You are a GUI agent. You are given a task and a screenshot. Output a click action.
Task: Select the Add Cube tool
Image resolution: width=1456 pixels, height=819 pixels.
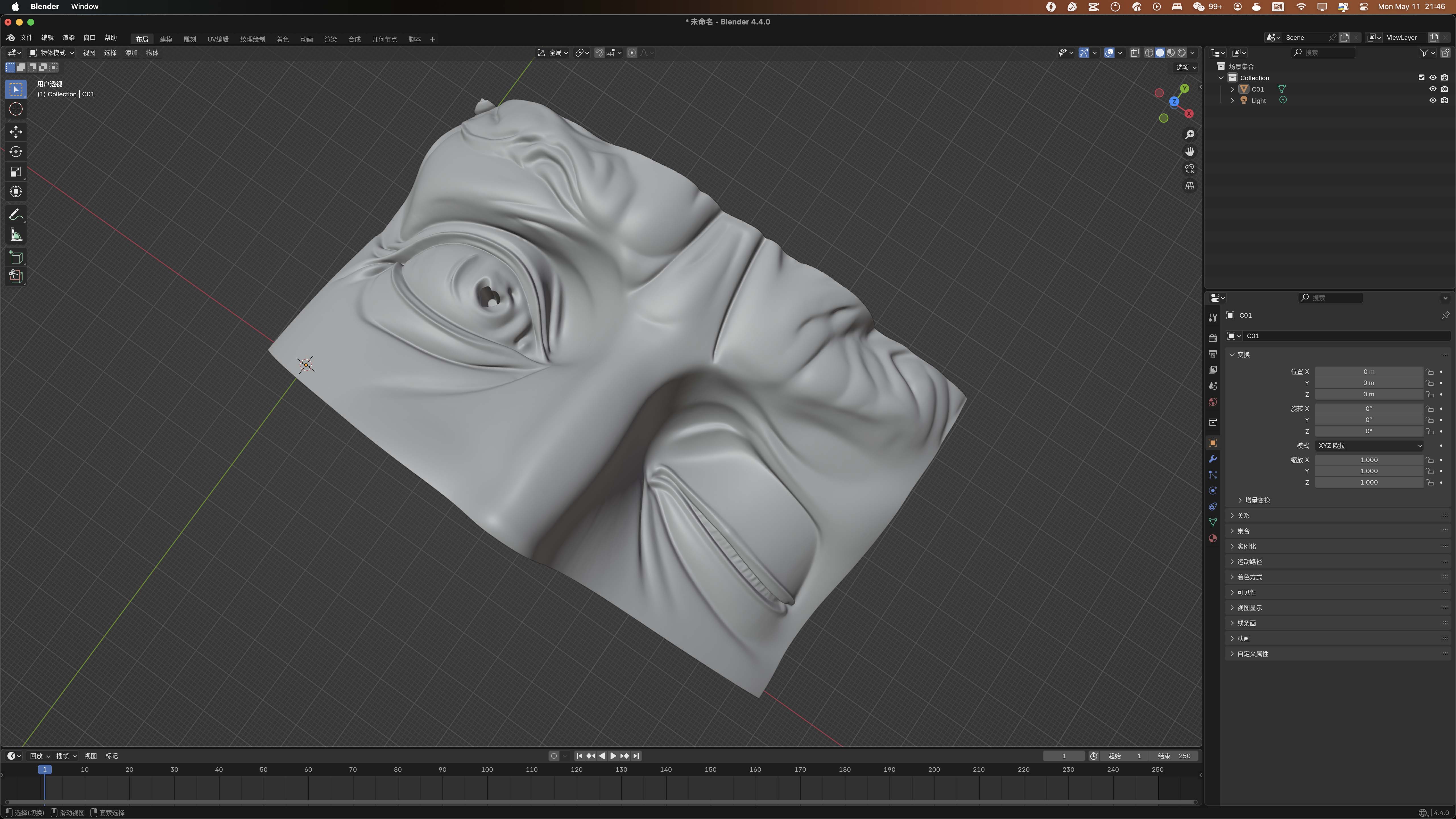16,257
